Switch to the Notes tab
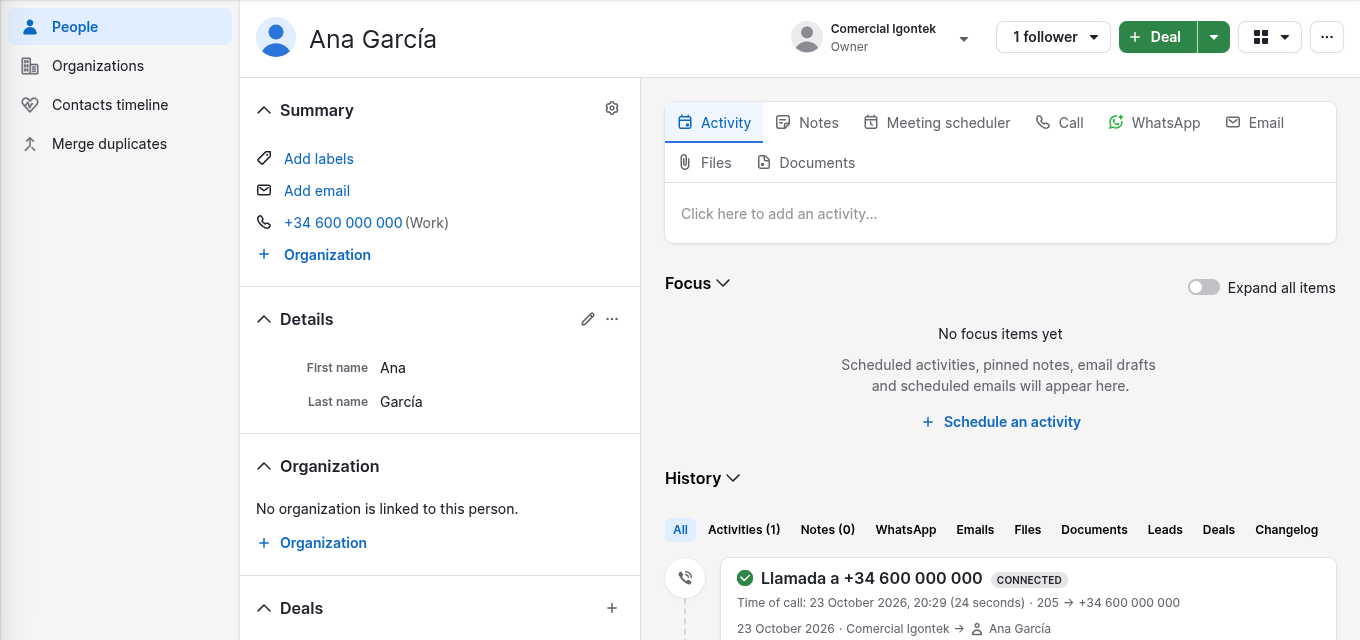The image size is (1360, 640). [x=807, y=123]
